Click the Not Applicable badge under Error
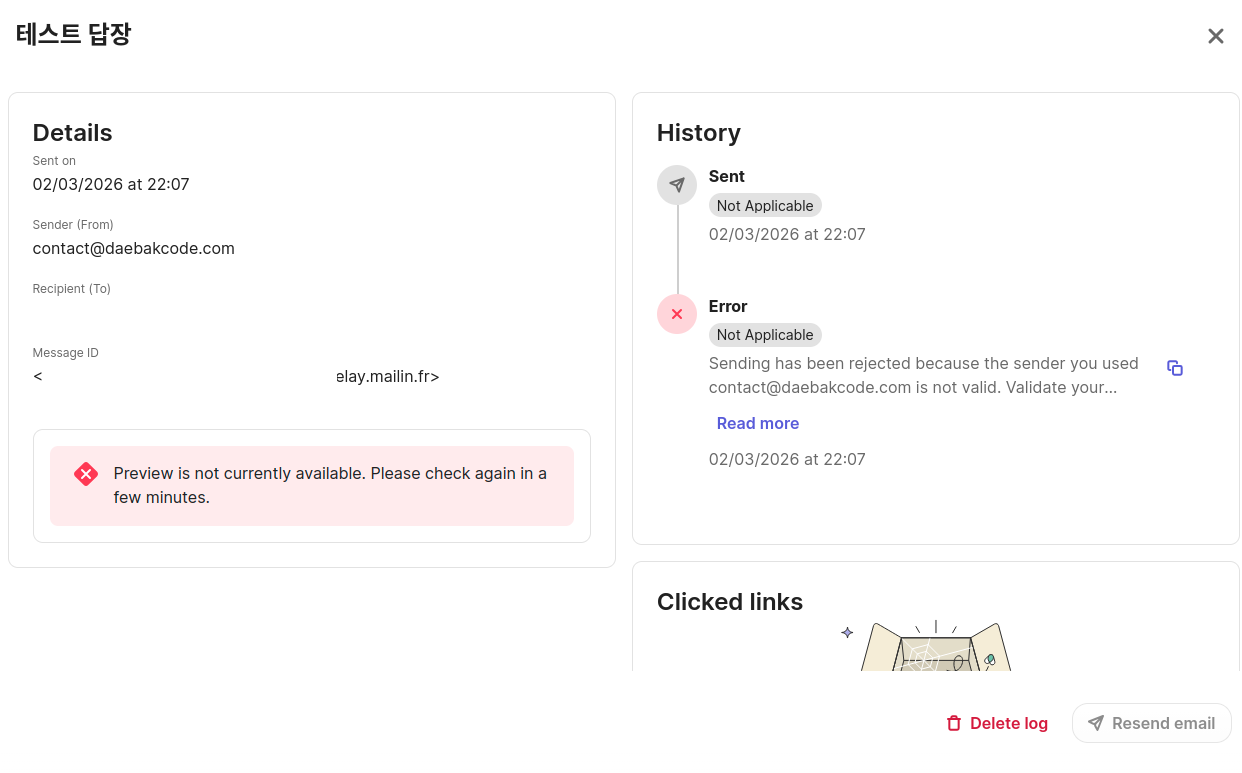 click(x=765, y=335)
